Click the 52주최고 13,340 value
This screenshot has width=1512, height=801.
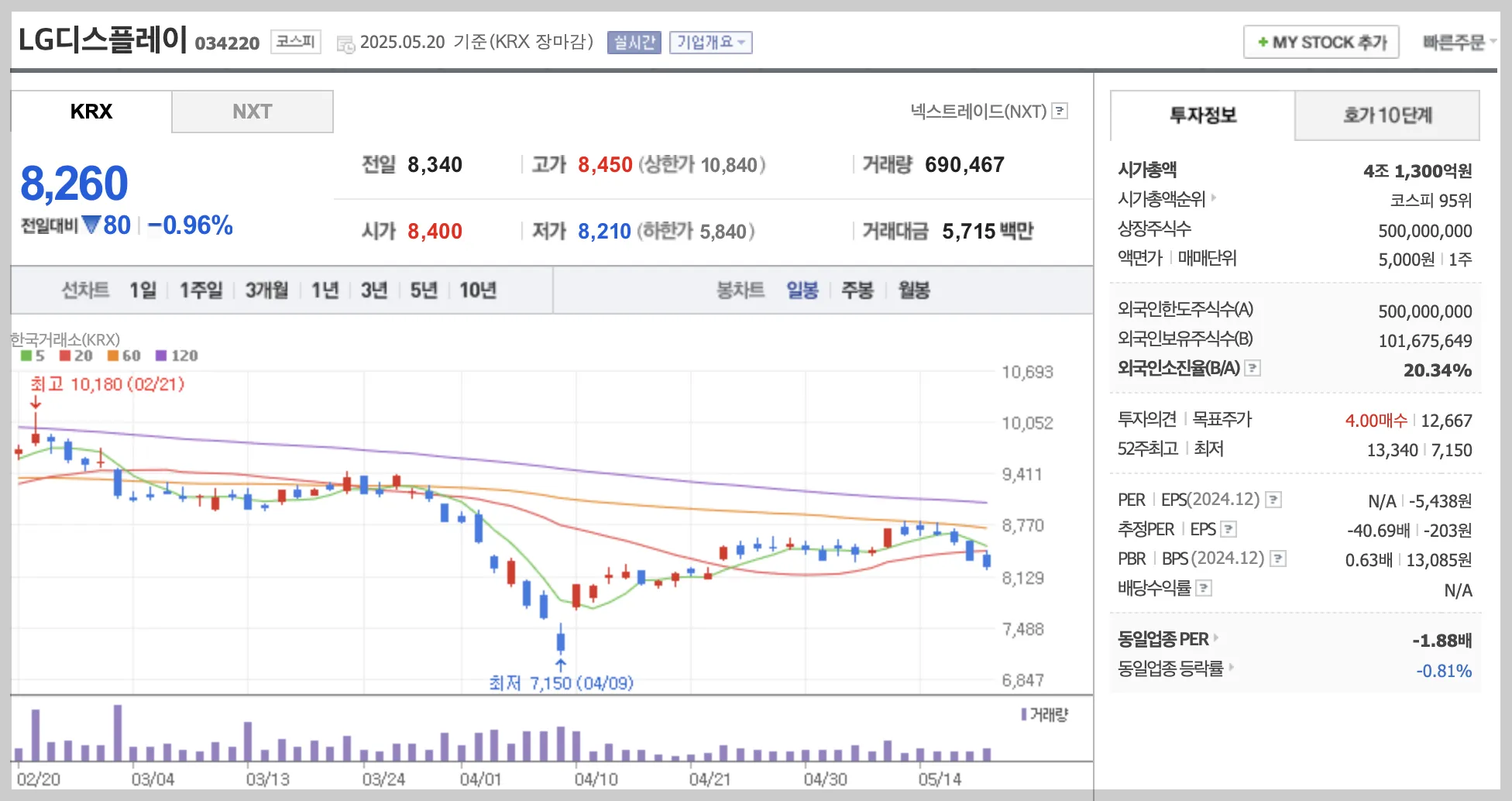coord(1392,450)
